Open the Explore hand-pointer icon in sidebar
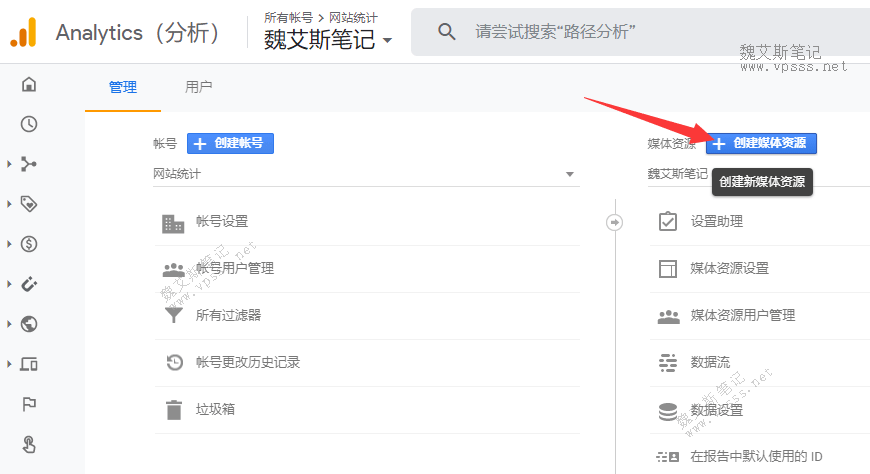Viewport: 870px width, 474px height. click(29, 444)
